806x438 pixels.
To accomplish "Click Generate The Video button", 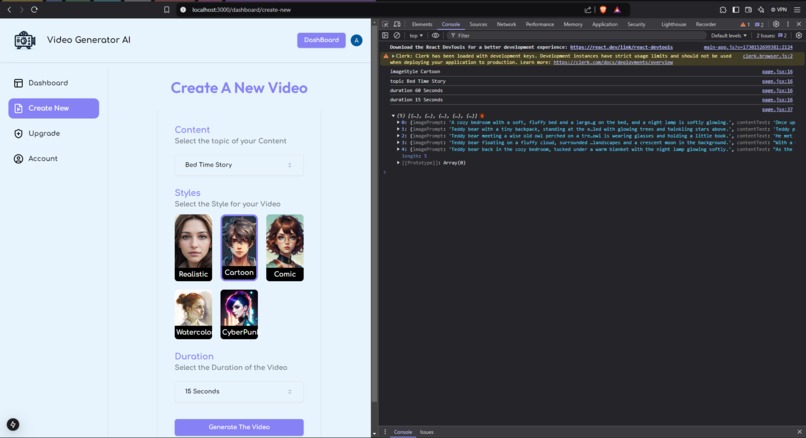I will 239,427.
